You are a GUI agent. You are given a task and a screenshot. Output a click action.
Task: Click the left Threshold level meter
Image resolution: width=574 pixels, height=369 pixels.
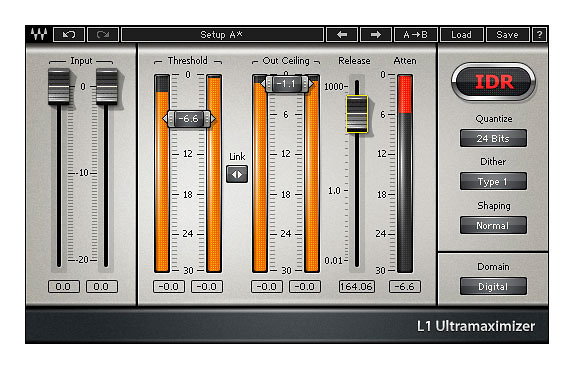coord(162,174)
